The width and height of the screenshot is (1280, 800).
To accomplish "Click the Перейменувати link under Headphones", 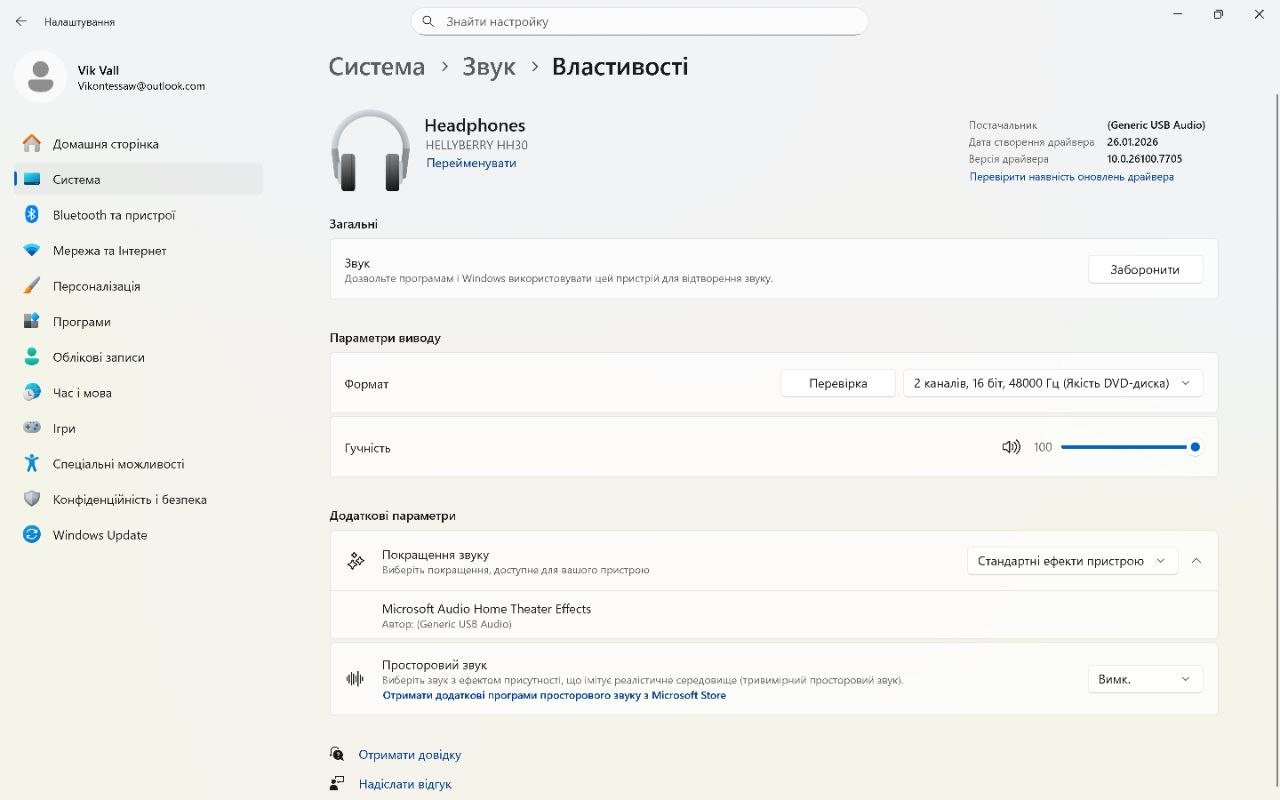I will click(471, 163).
